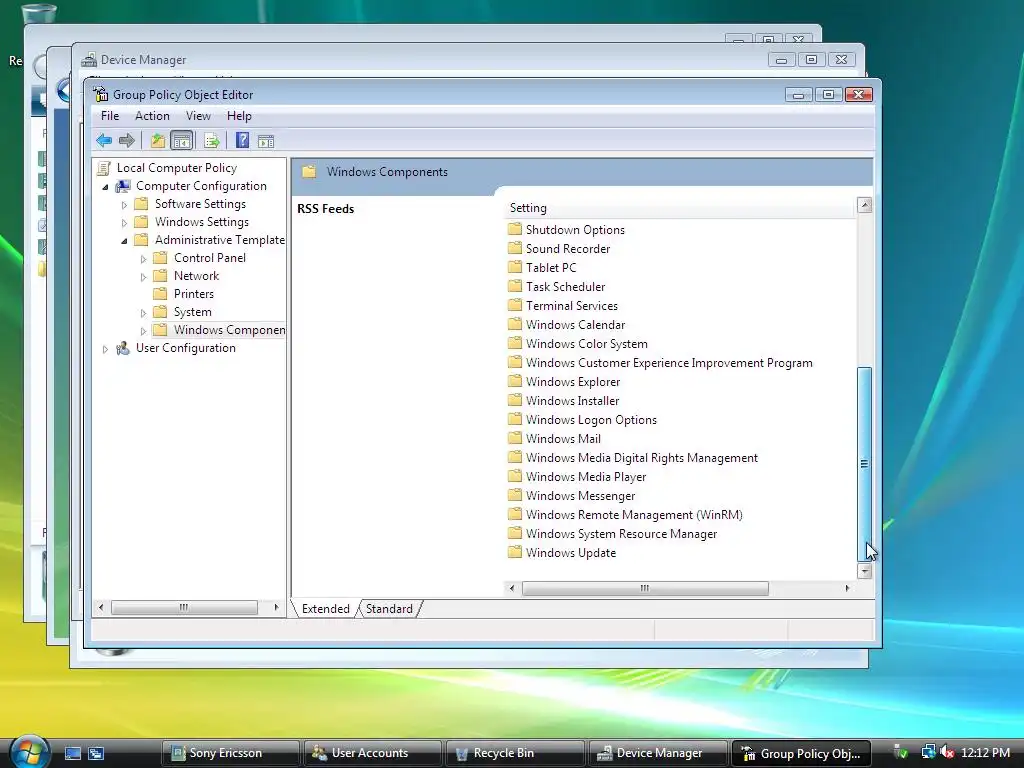Viewport: 1024px width, 768px height.
Task: Select the Tablet PC folder icon
Action: pyautogui.click(x=515, y=267)
